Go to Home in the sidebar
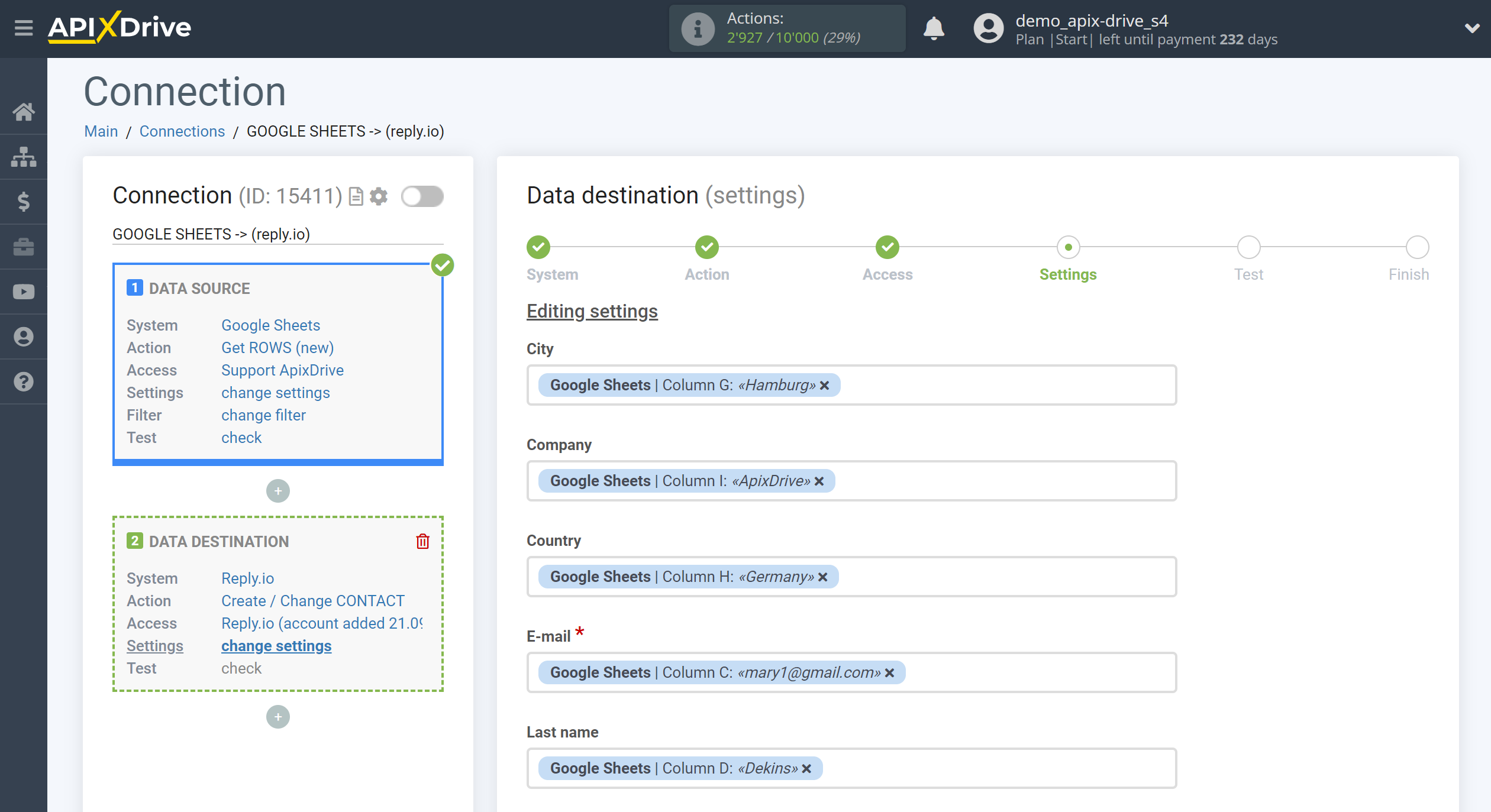The width and height of the screenshot is (1491, 812). [24, 112]
